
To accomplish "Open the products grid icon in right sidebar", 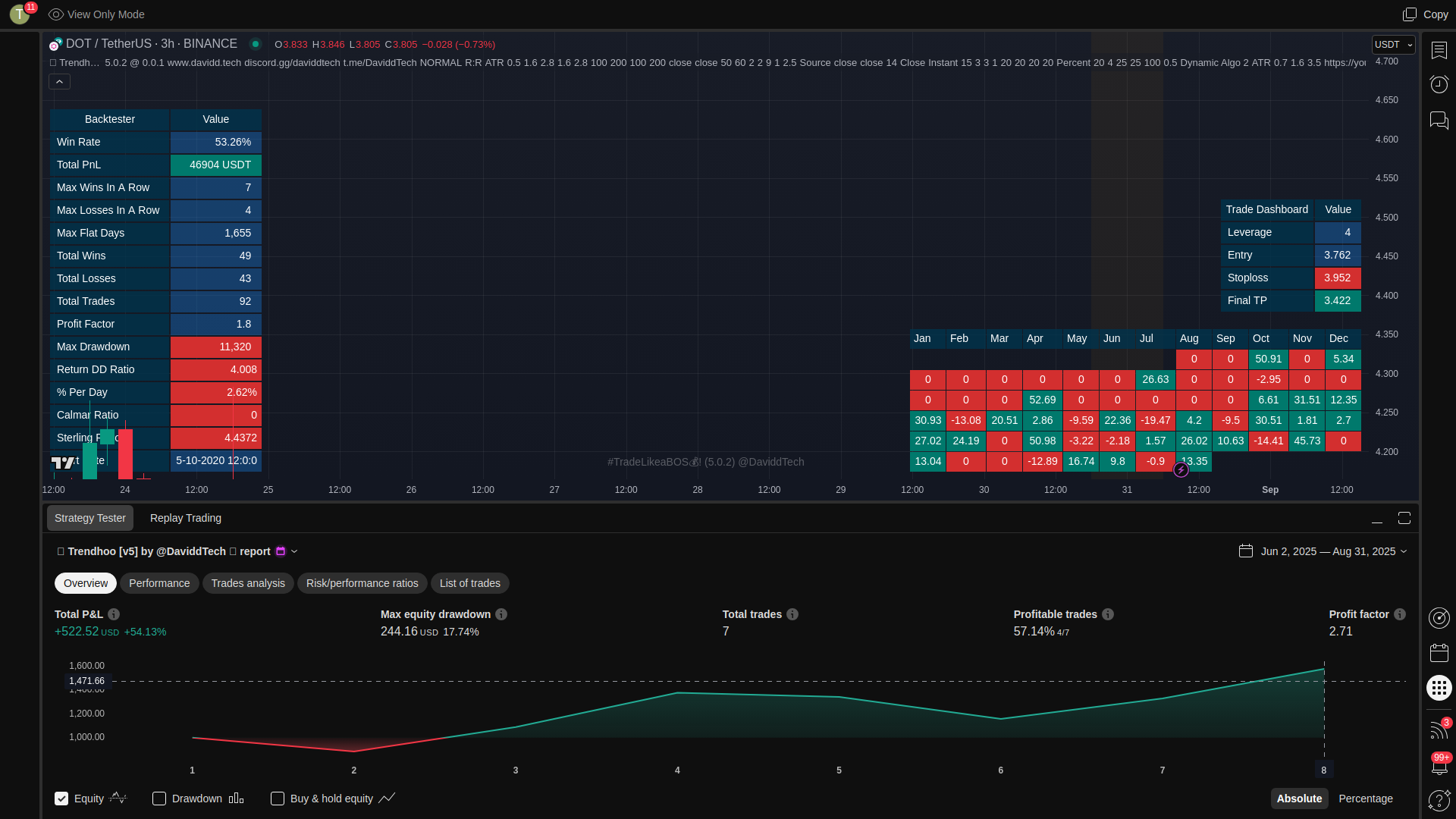I will 1439,688.
